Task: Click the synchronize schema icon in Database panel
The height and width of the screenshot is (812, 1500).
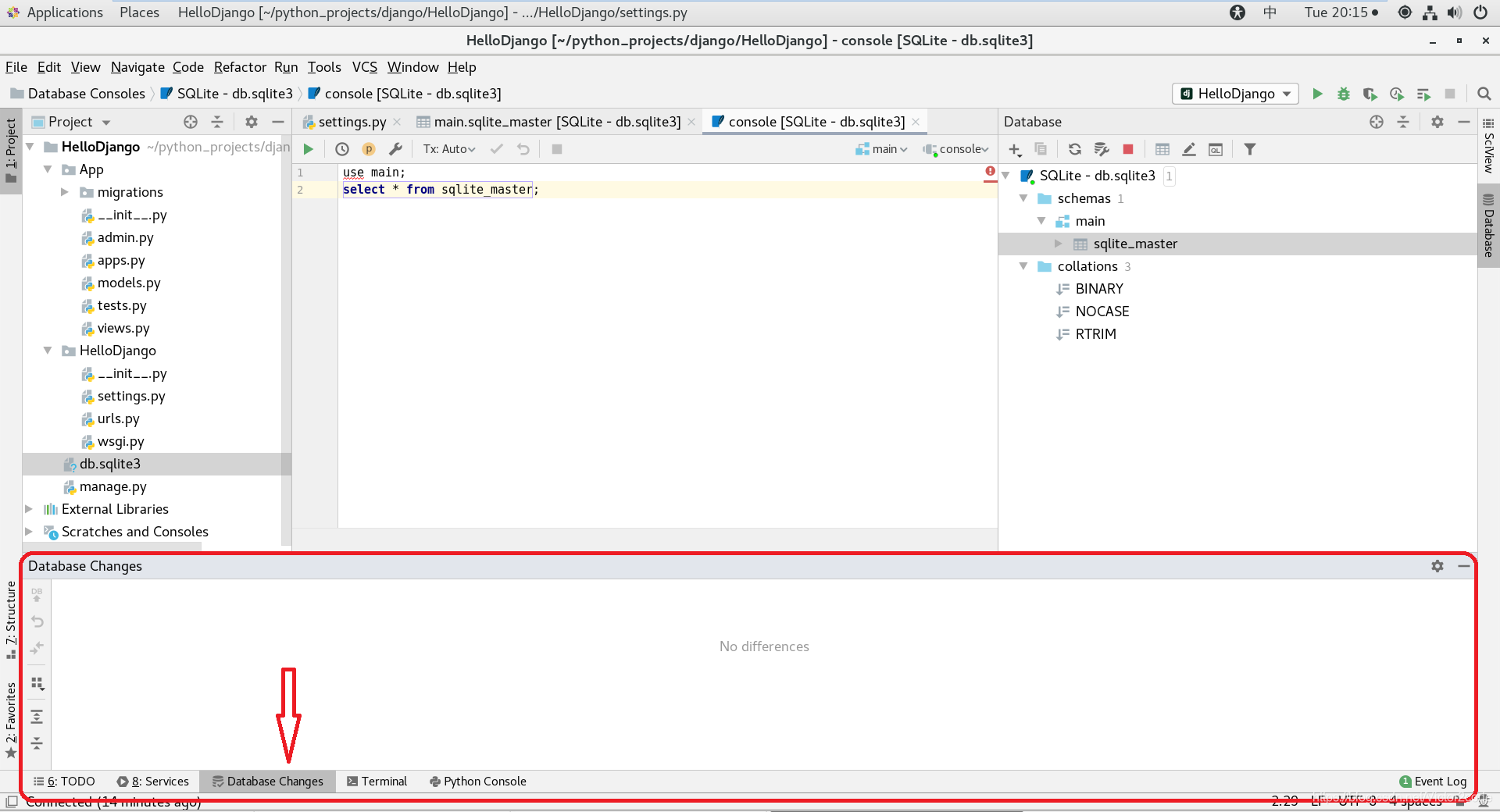Action: click(x=1102, y=149)
